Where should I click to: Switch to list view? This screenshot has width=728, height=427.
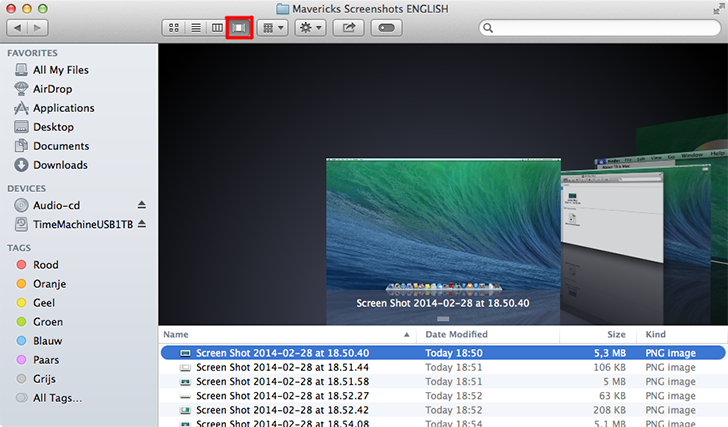coord(196,28)
